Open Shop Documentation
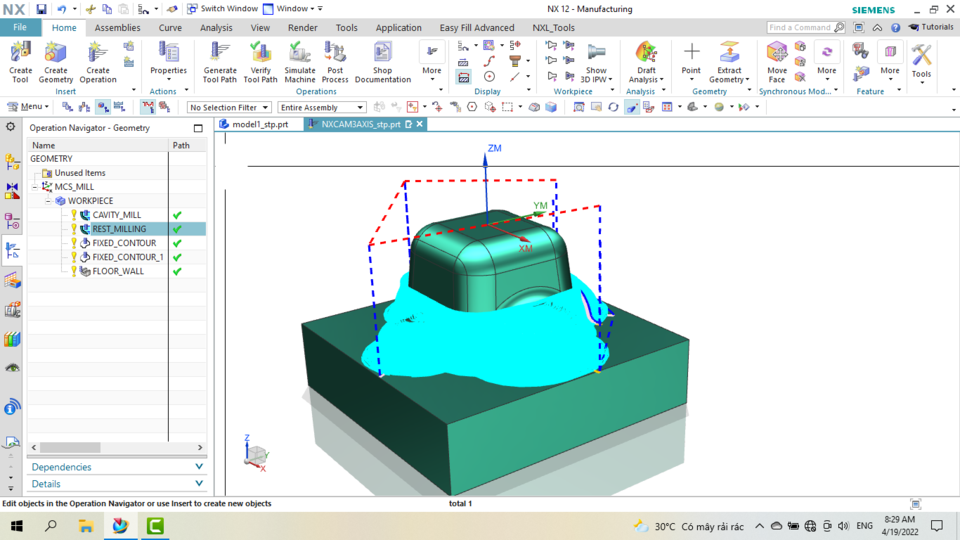960x540 pixels. point(383,62)
